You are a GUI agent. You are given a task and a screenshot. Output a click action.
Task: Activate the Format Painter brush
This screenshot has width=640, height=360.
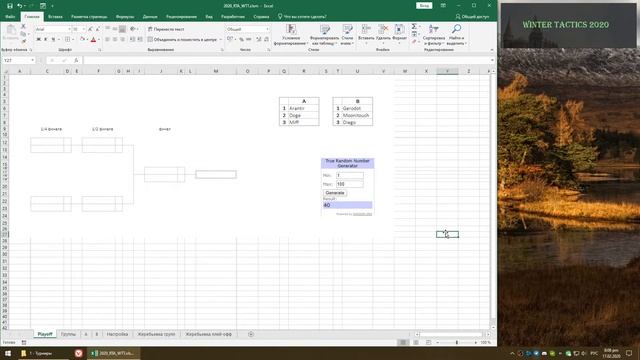[23, 41]
